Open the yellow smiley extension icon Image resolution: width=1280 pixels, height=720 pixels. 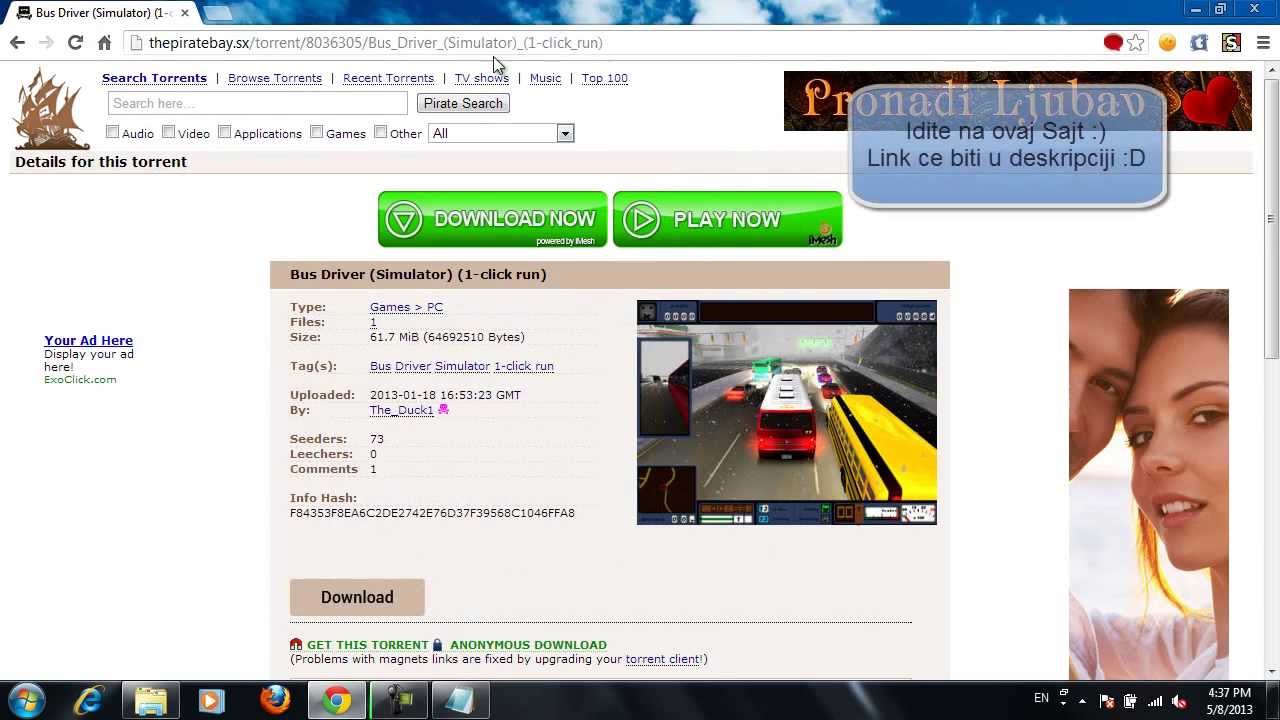pos(1167,43)
